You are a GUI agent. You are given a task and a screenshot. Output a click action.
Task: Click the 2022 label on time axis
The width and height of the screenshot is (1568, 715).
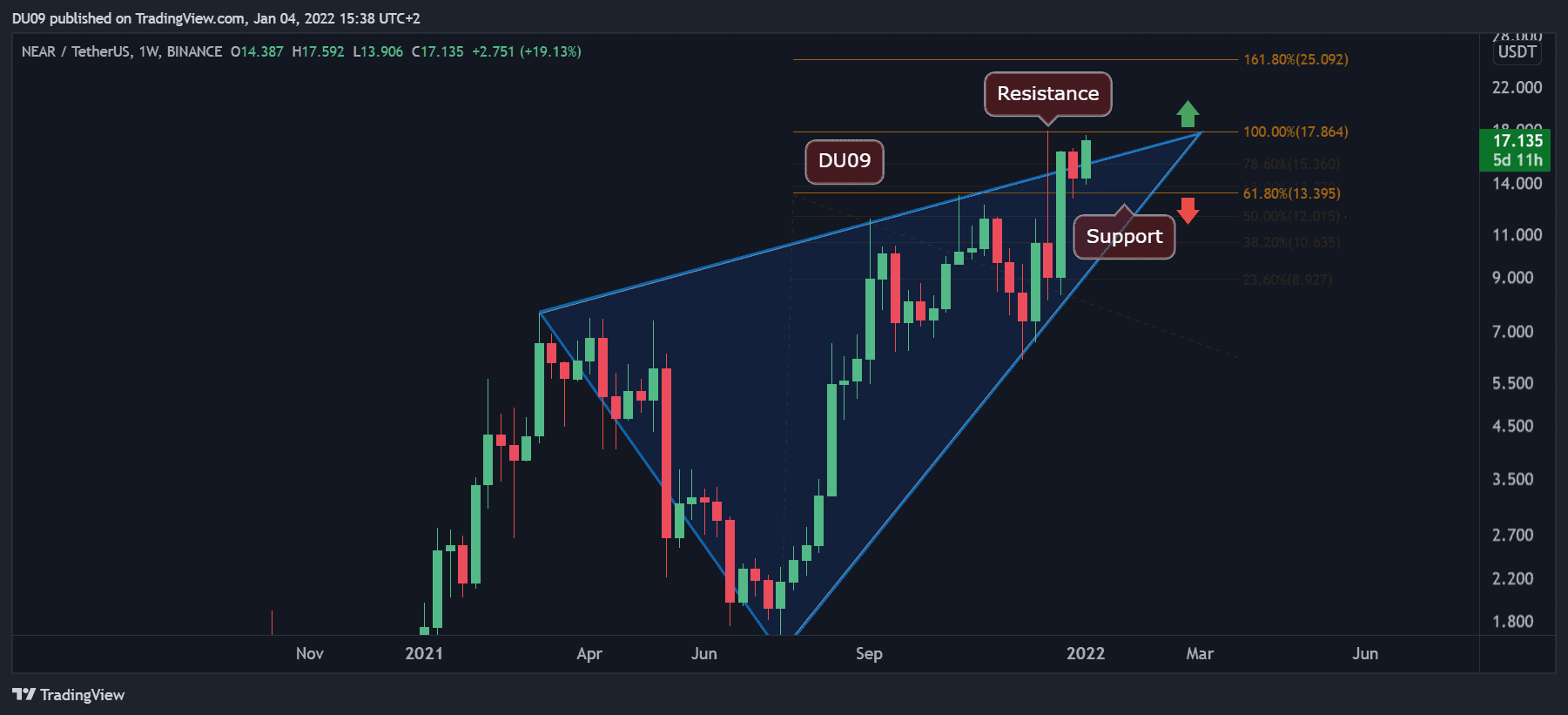1086,654
